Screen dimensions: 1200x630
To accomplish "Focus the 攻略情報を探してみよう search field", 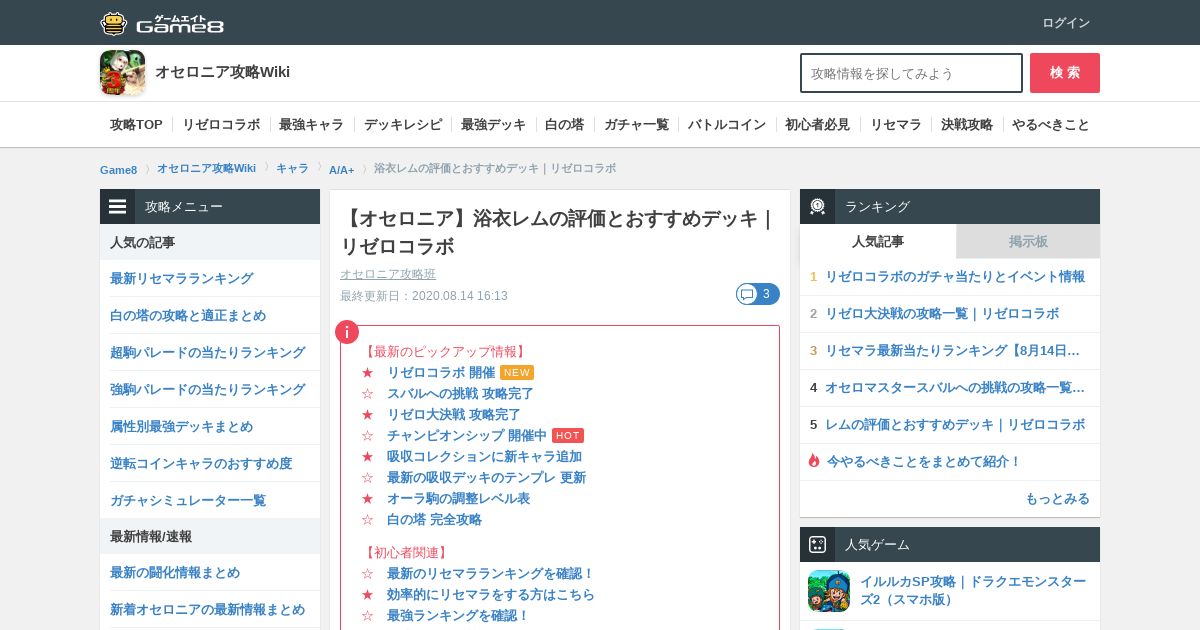I will click(x=911, y=73).
